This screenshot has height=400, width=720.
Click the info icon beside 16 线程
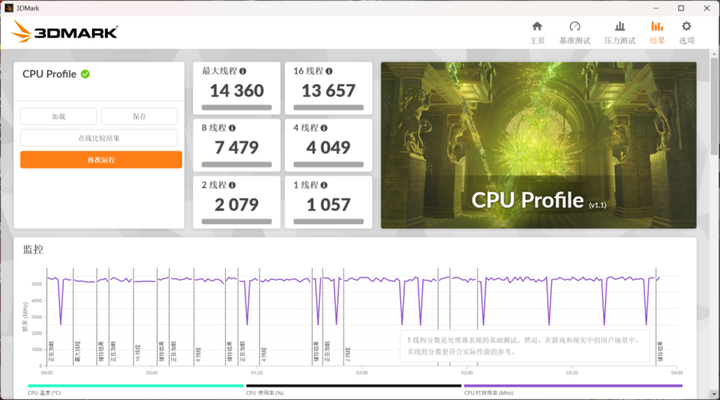click(x=329, y=71)
